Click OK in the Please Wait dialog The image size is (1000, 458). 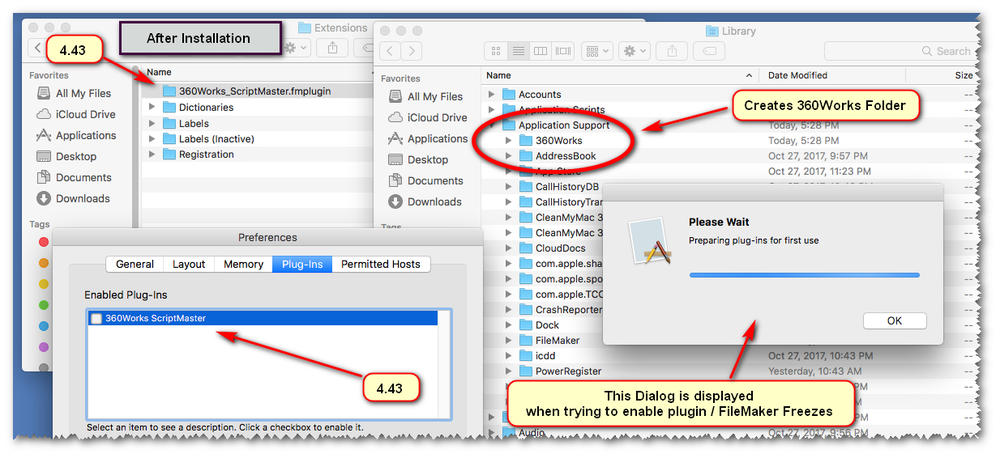point(894,321)
